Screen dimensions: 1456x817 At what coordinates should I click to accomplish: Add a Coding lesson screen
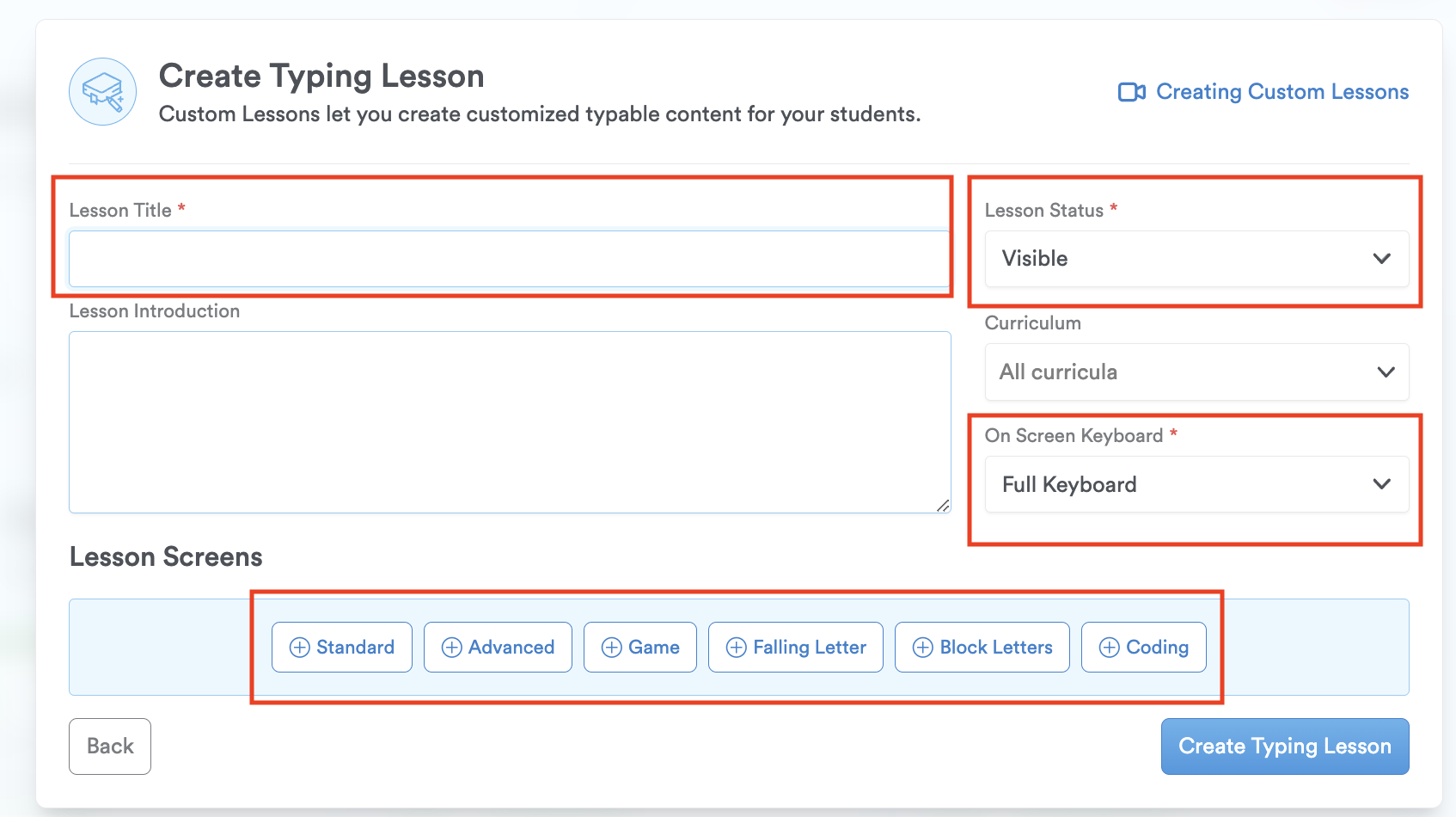pos(1143,648)
